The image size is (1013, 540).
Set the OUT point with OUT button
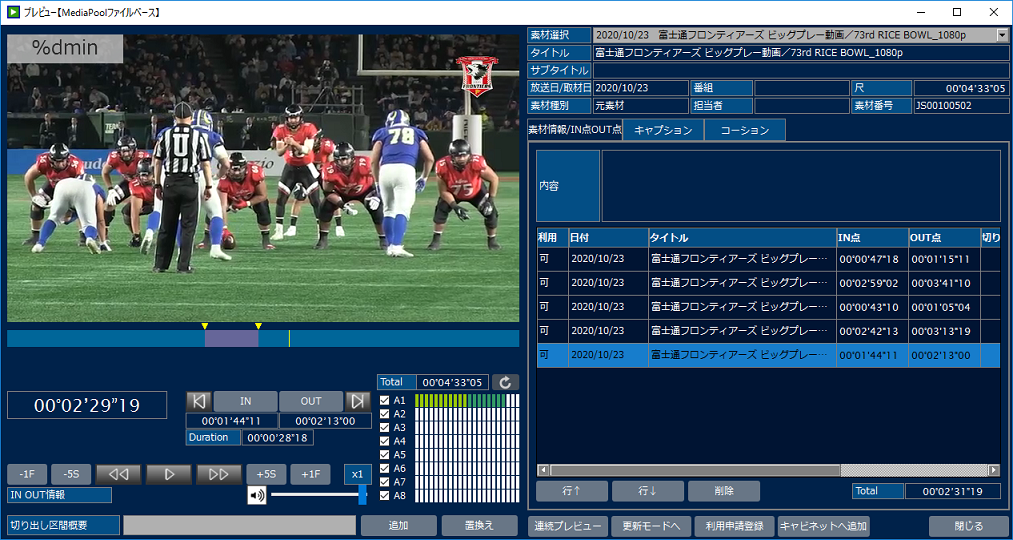tap(311, 401)
